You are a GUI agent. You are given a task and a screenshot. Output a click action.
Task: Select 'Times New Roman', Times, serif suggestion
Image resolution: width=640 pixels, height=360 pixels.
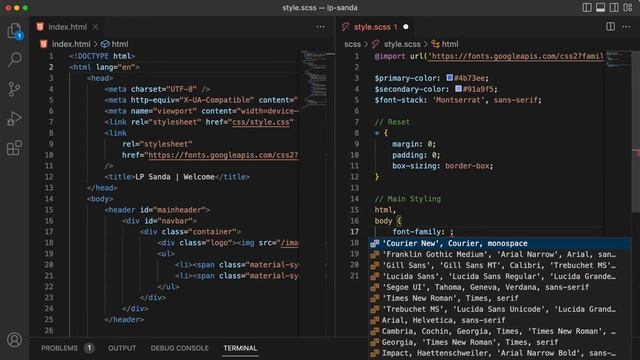coord(500,298)
